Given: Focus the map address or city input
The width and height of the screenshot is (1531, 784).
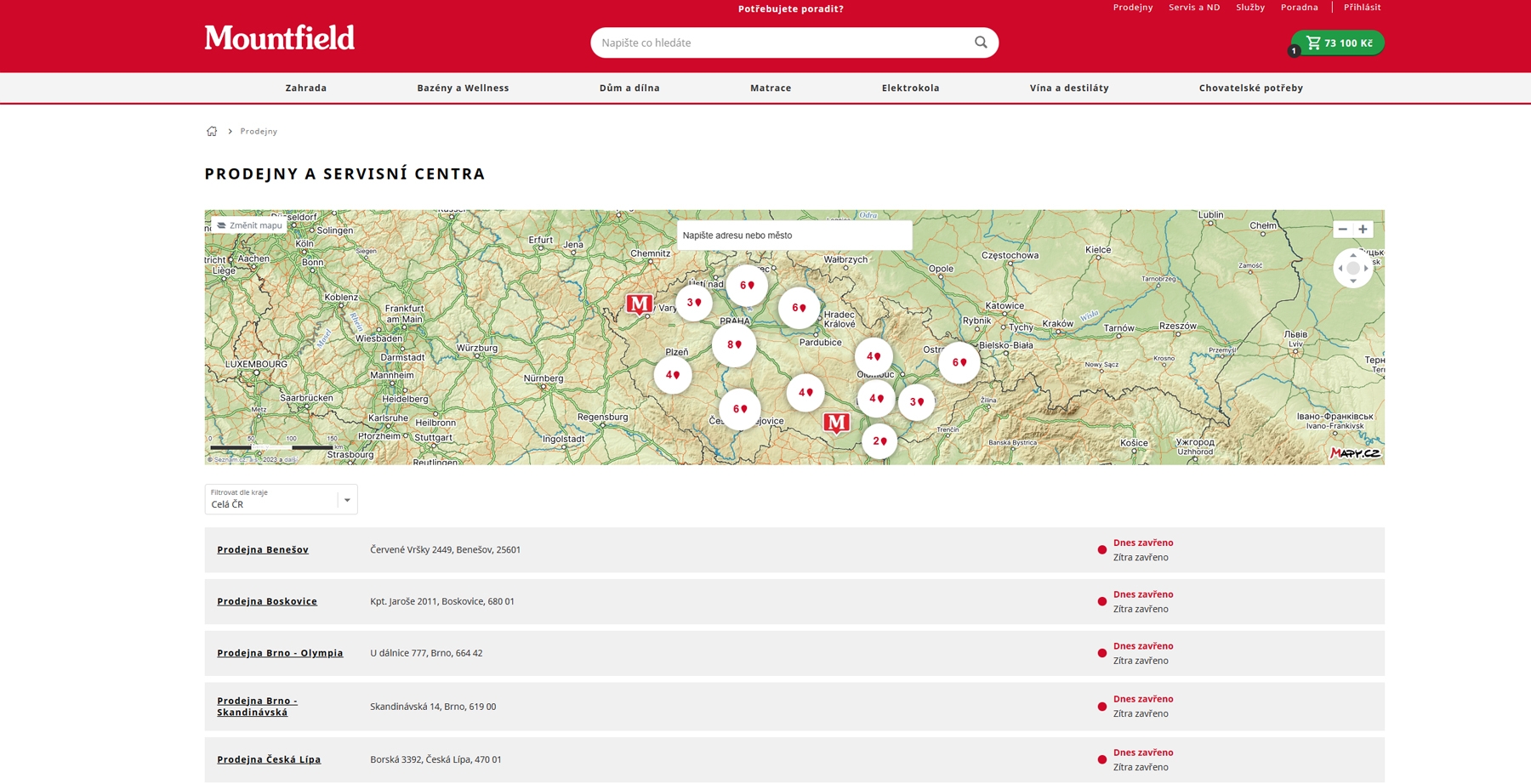Looking at the screenshot, I should click(x=794, y=236).
